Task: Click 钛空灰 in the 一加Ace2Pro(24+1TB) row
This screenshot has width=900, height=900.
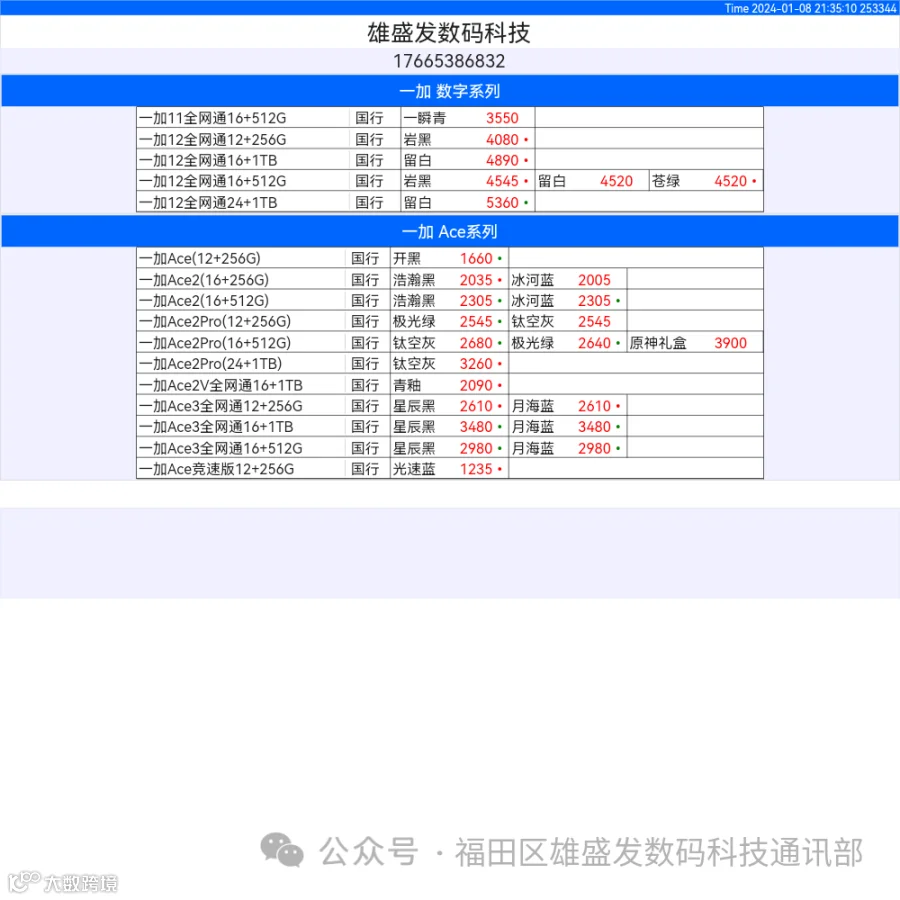Action: (414, 364)
